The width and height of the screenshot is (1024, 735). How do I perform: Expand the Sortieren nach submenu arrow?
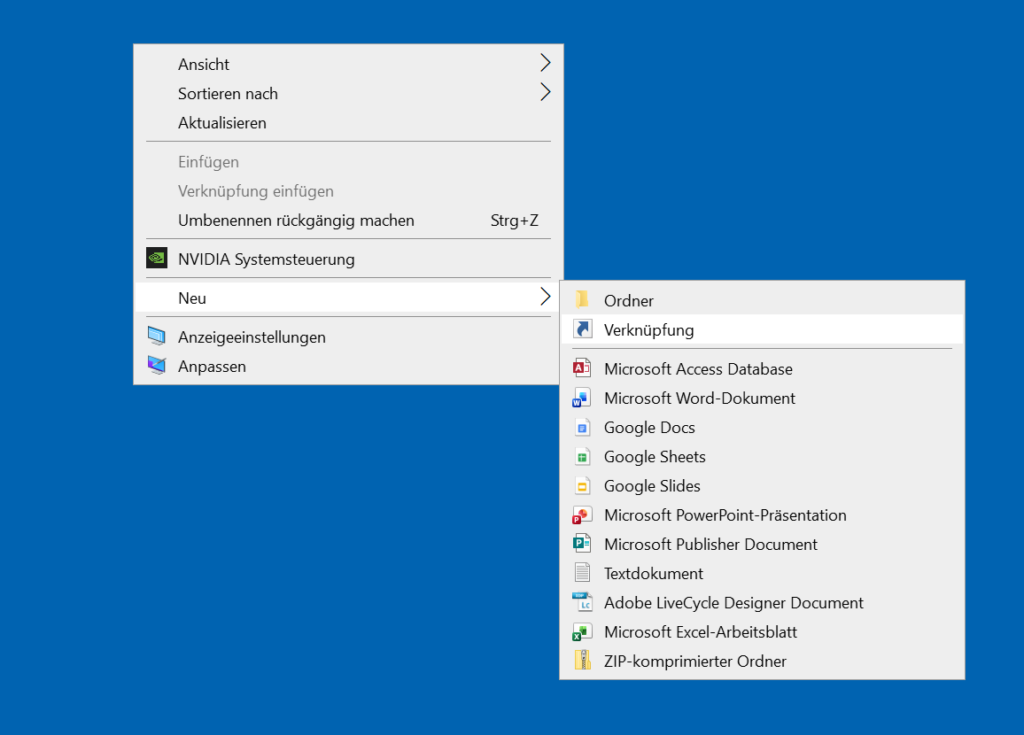545,93
